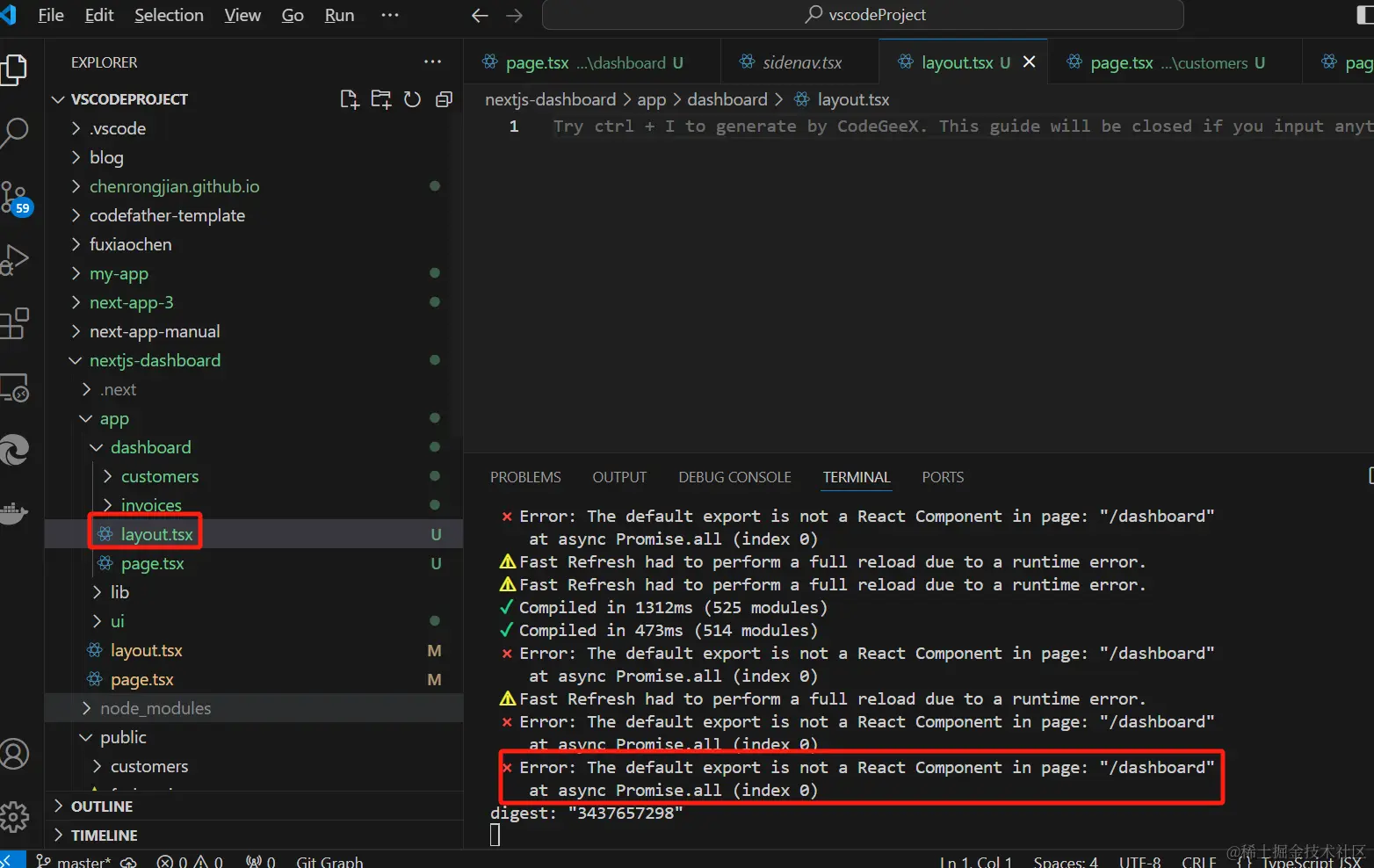Click the New File icon in Explorer
The width and height of the screenshot is (1374, 868).
click(x=350, y=99)
